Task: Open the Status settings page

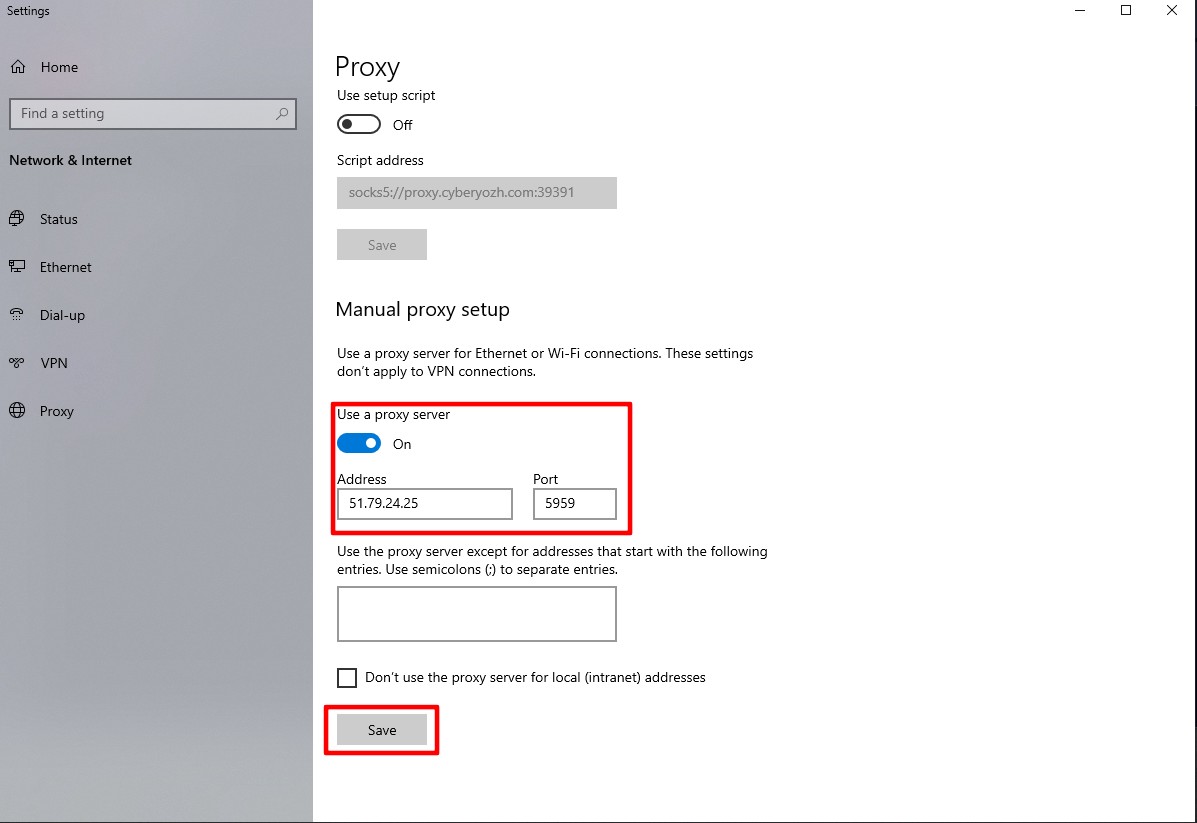Action: [x=58, y=219]
